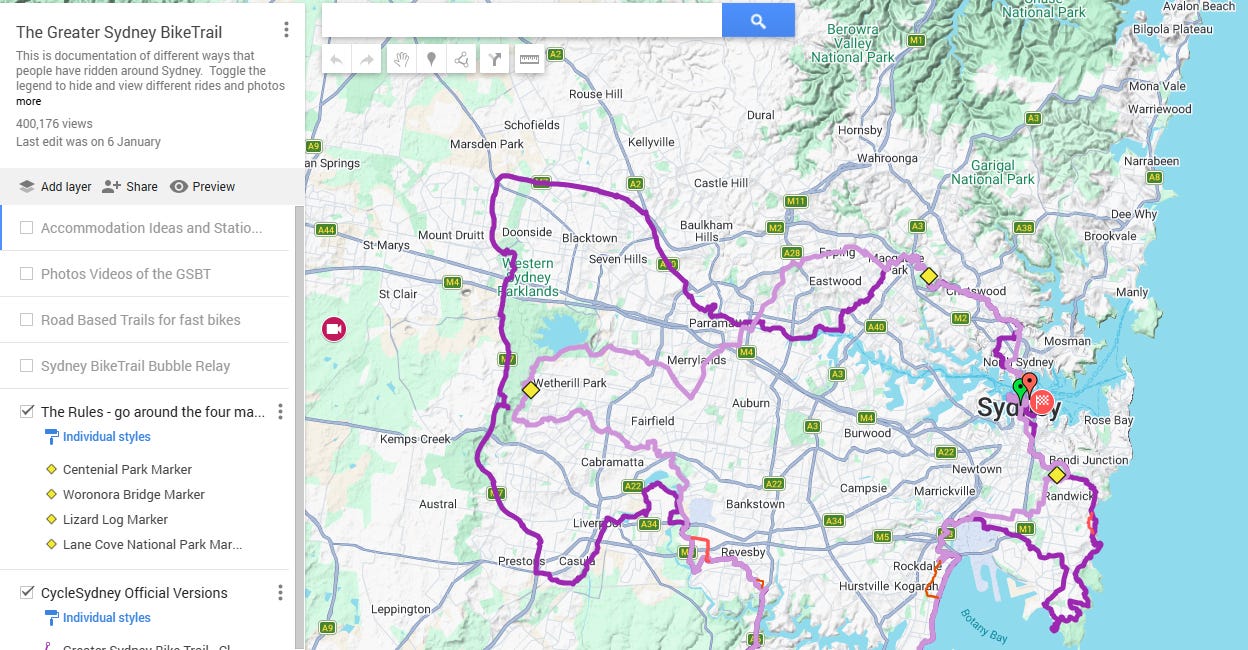This screenshot has width=1248, height=650.
Task: Enable the Sydney BikeTrail Bubble Relay layer
Action: [27, 366]
